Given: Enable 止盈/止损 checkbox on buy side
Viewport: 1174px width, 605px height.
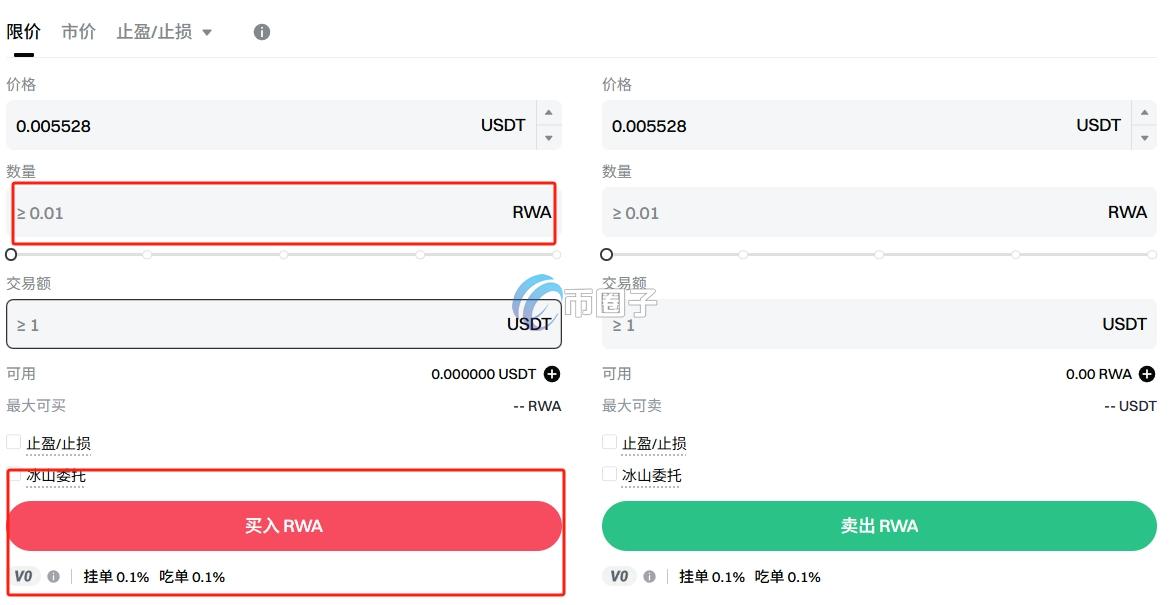Looking at the screenshot, I should [x=12, y=441].
